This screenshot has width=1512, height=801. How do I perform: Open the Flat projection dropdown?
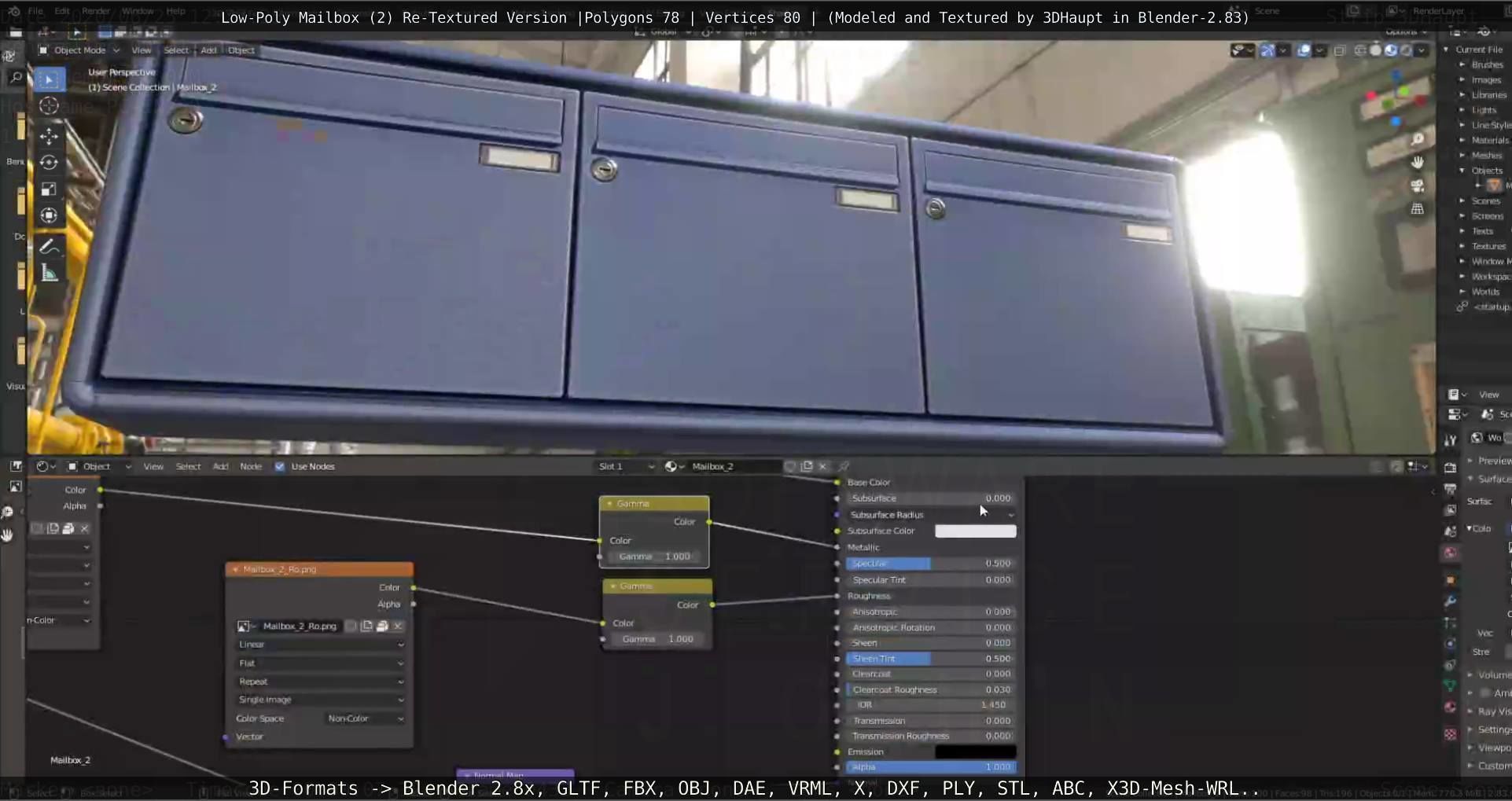tap(321, 663)
